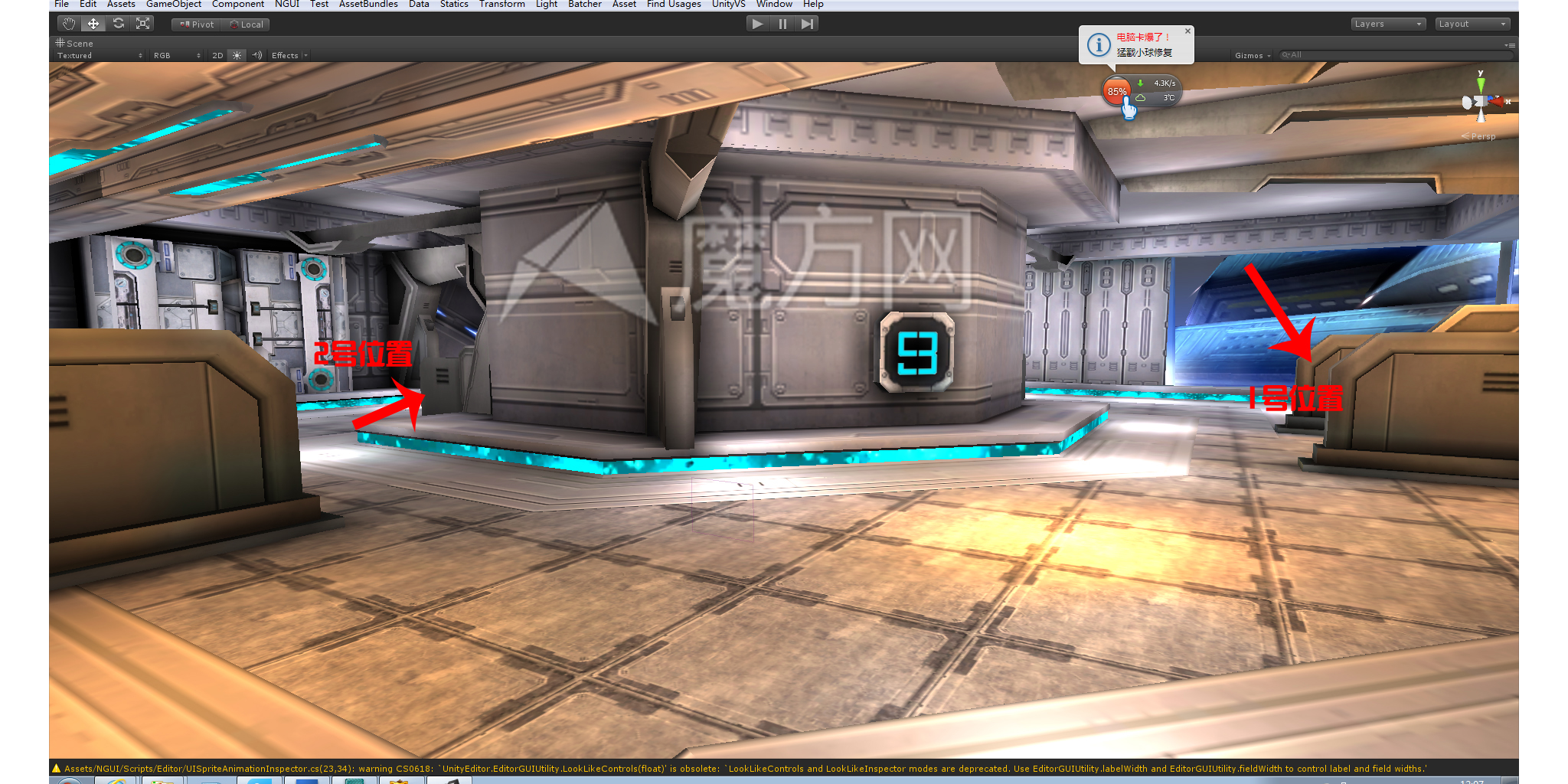Click the gizmo center cube
1568x784 pixels.
pyautogui.click(x=1481, y=101)
